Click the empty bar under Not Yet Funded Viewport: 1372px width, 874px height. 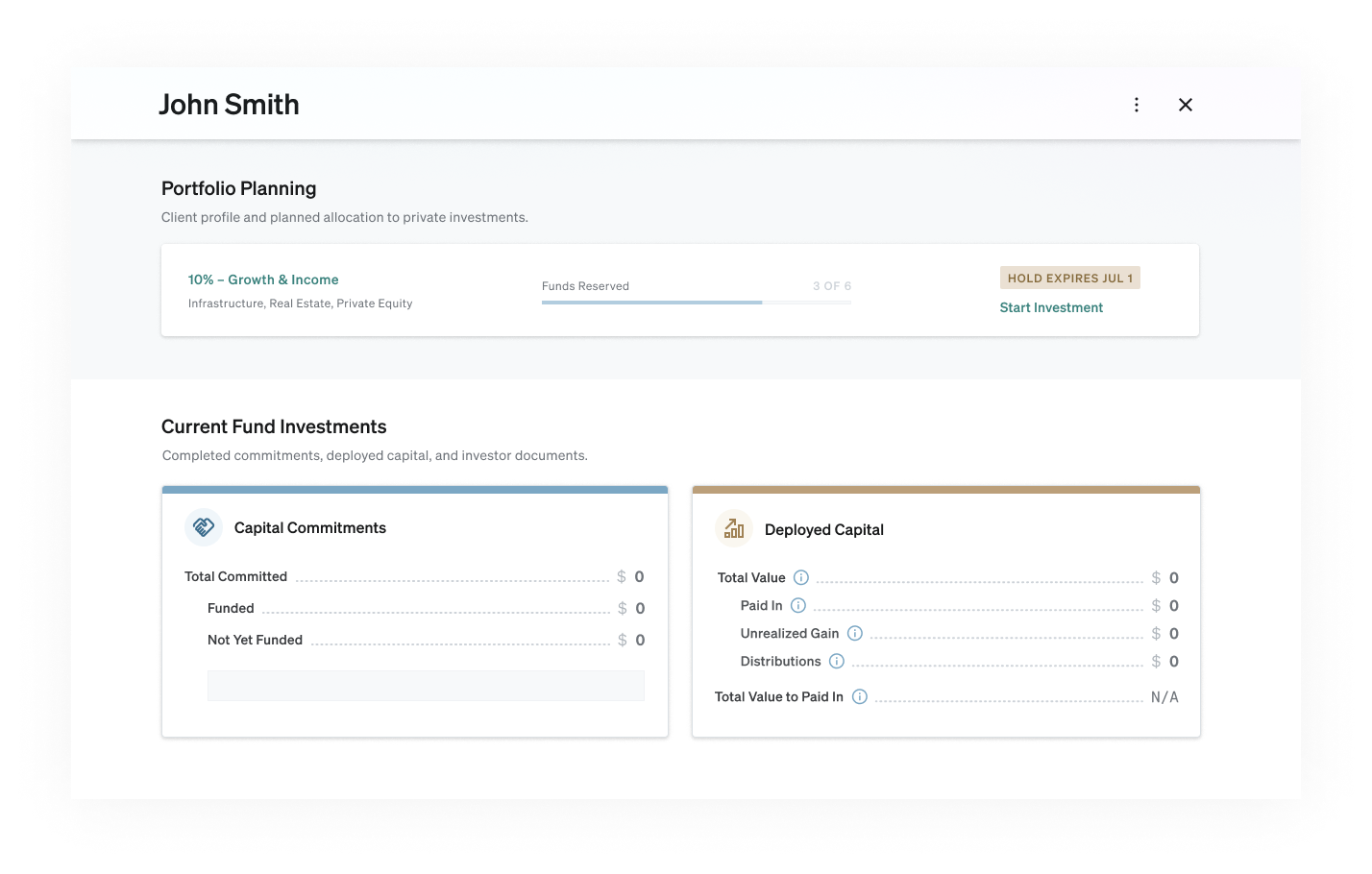coord(426,686)
